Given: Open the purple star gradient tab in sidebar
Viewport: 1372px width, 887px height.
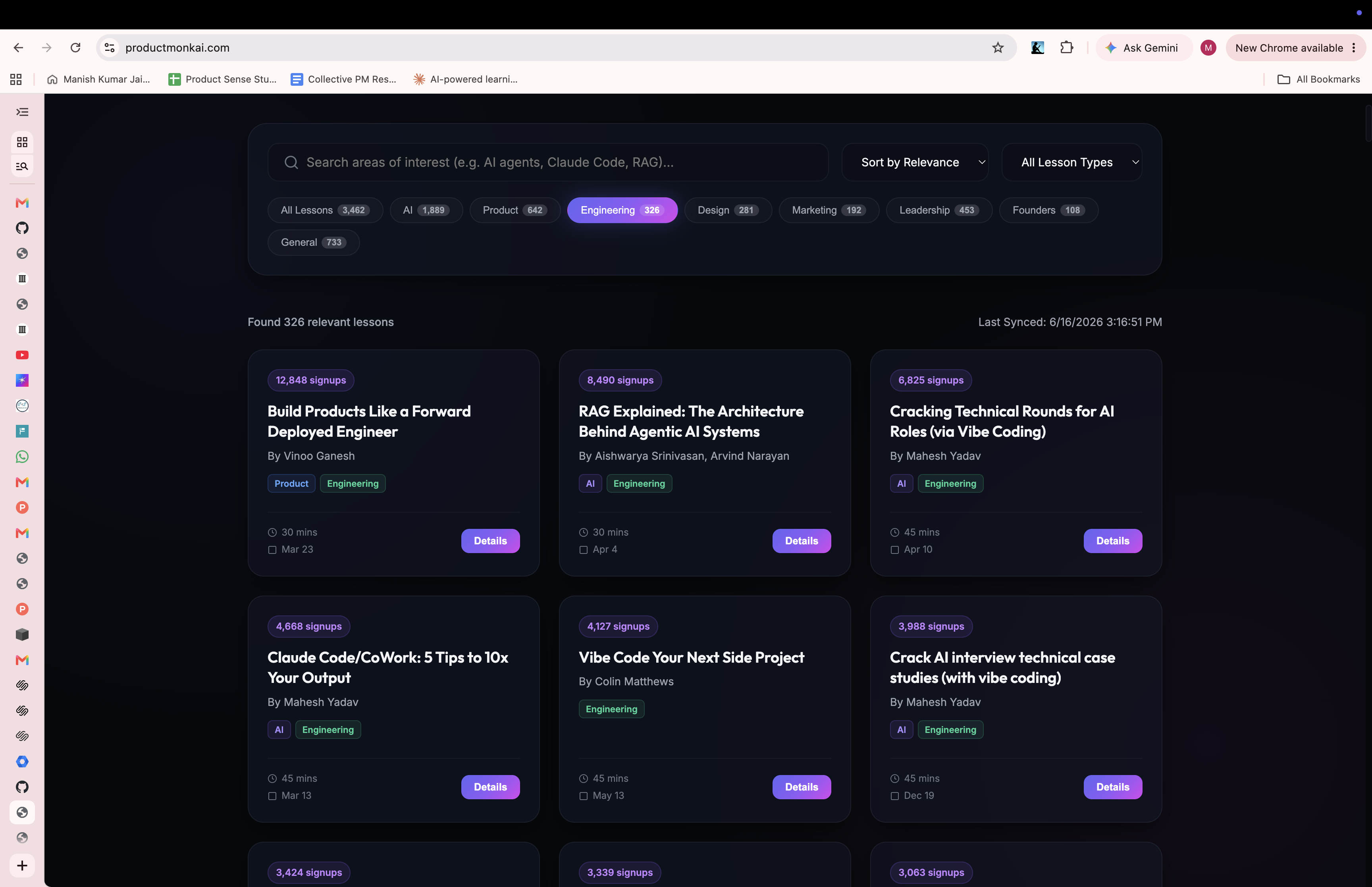Looking at the screenshot, I should click(22, 380).
